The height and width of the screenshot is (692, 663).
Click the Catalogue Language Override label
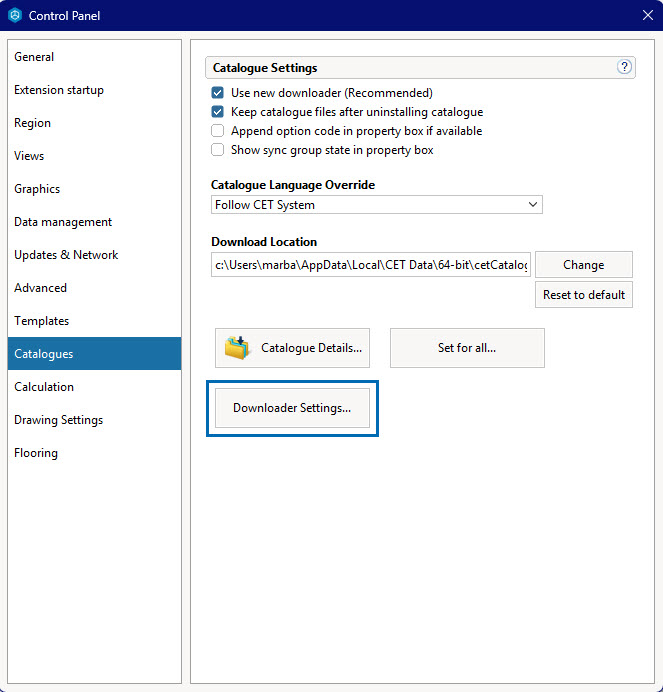click(293, 184)
